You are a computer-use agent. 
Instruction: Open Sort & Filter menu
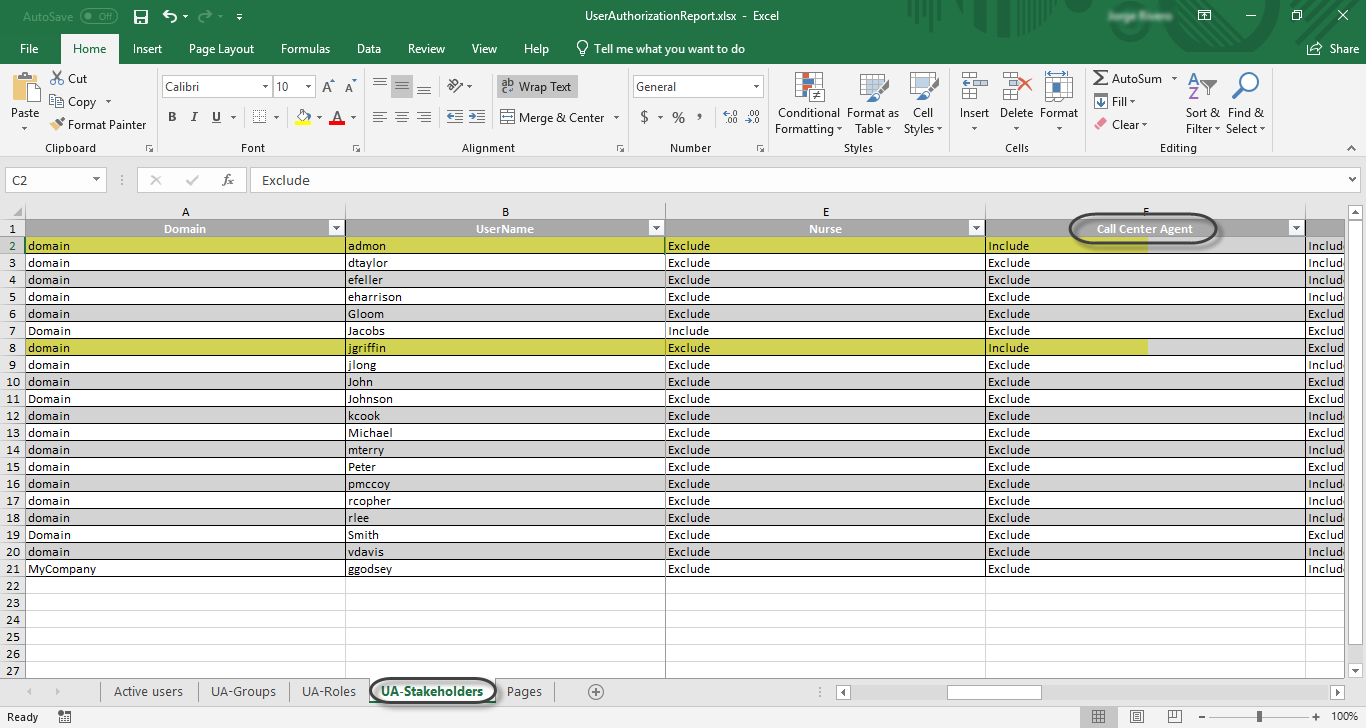1203,103
